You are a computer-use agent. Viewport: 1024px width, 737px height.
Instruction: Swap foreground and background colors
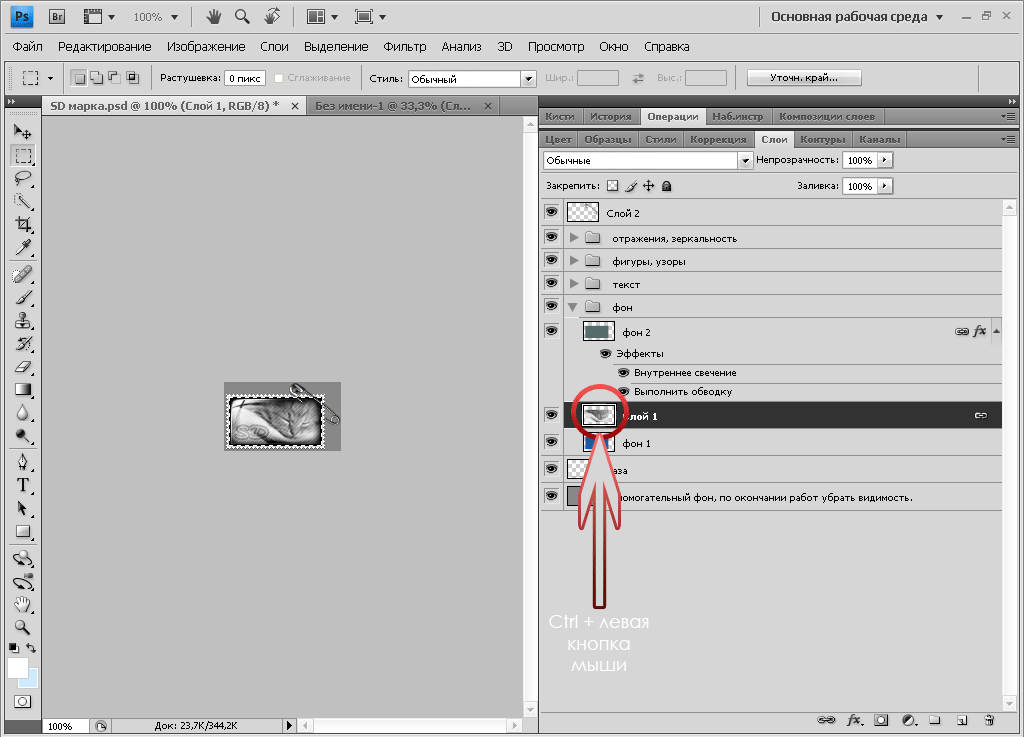(31, 648)
